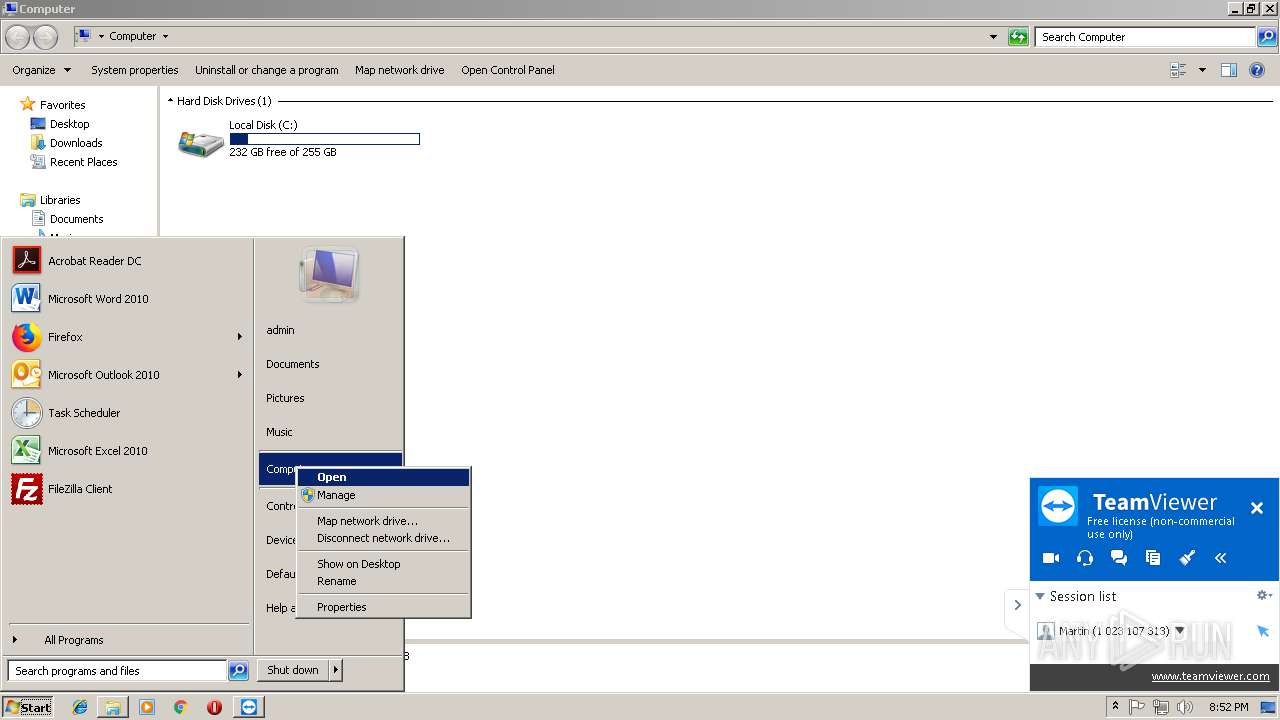Select Show on Desktop in context menu
Screen dimensions: 1280x720
(384, 564)
